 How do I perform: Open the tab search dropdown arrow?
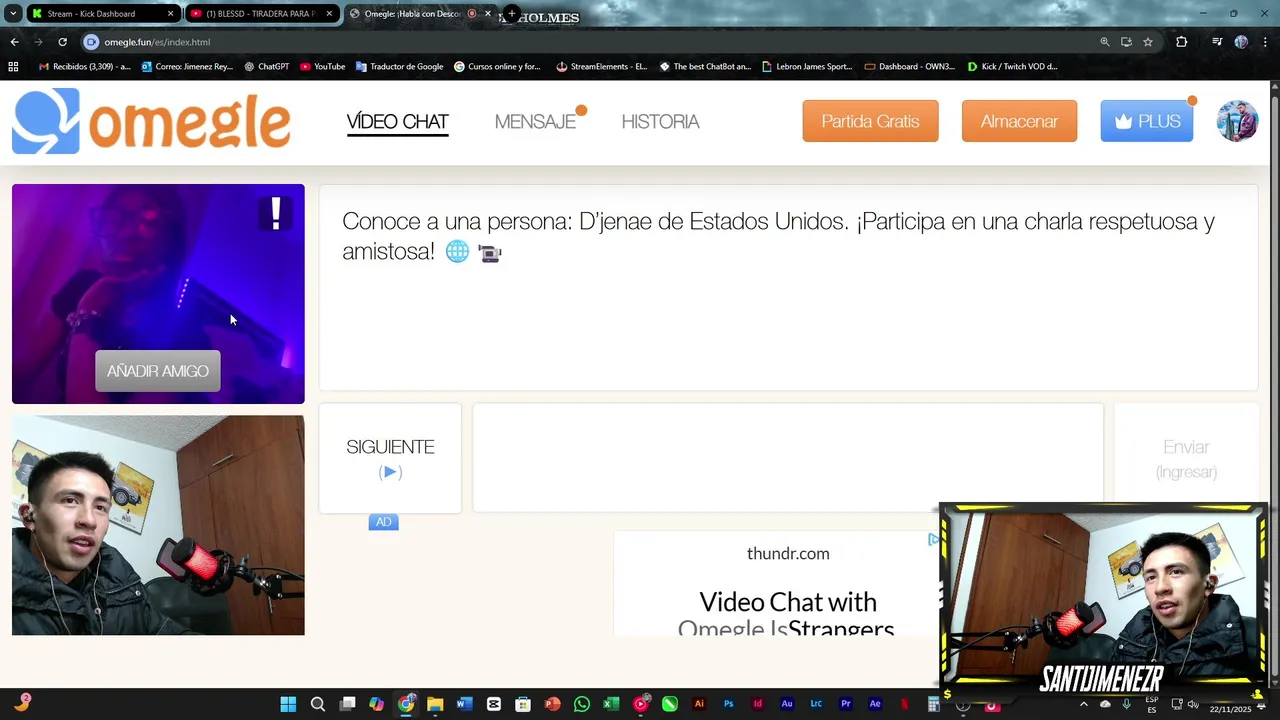click(x=13, y=14)
